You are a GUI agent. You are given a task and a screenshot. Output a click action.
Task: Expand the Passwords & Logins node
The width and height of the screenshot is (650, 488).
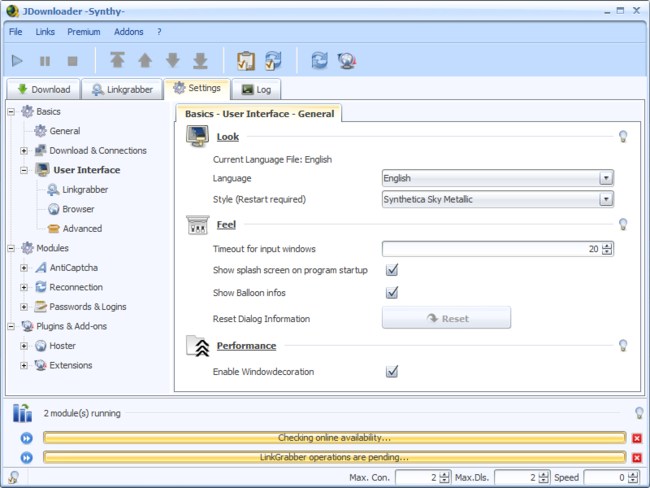click(24, 307)
